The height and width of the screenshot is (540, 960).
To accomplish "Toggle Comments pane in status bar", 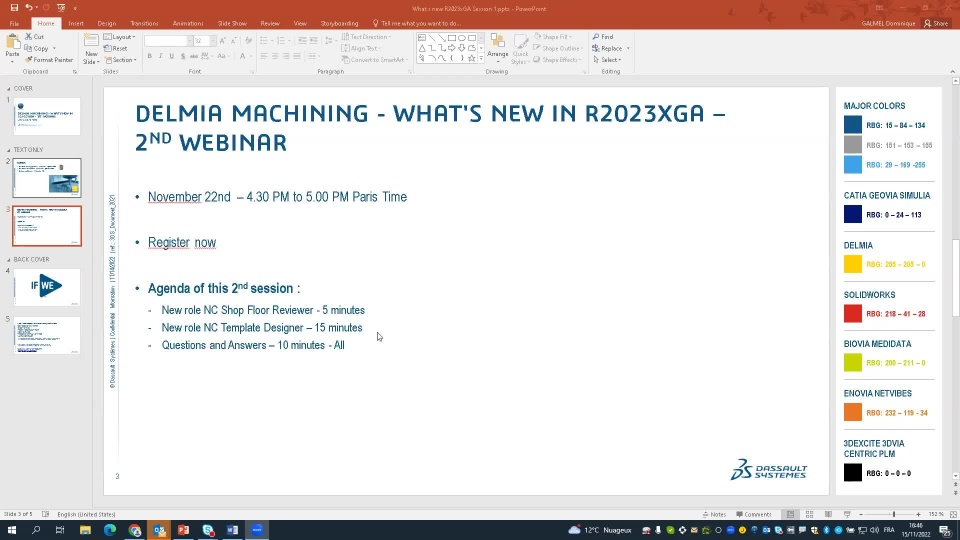I will click(754, 514).
